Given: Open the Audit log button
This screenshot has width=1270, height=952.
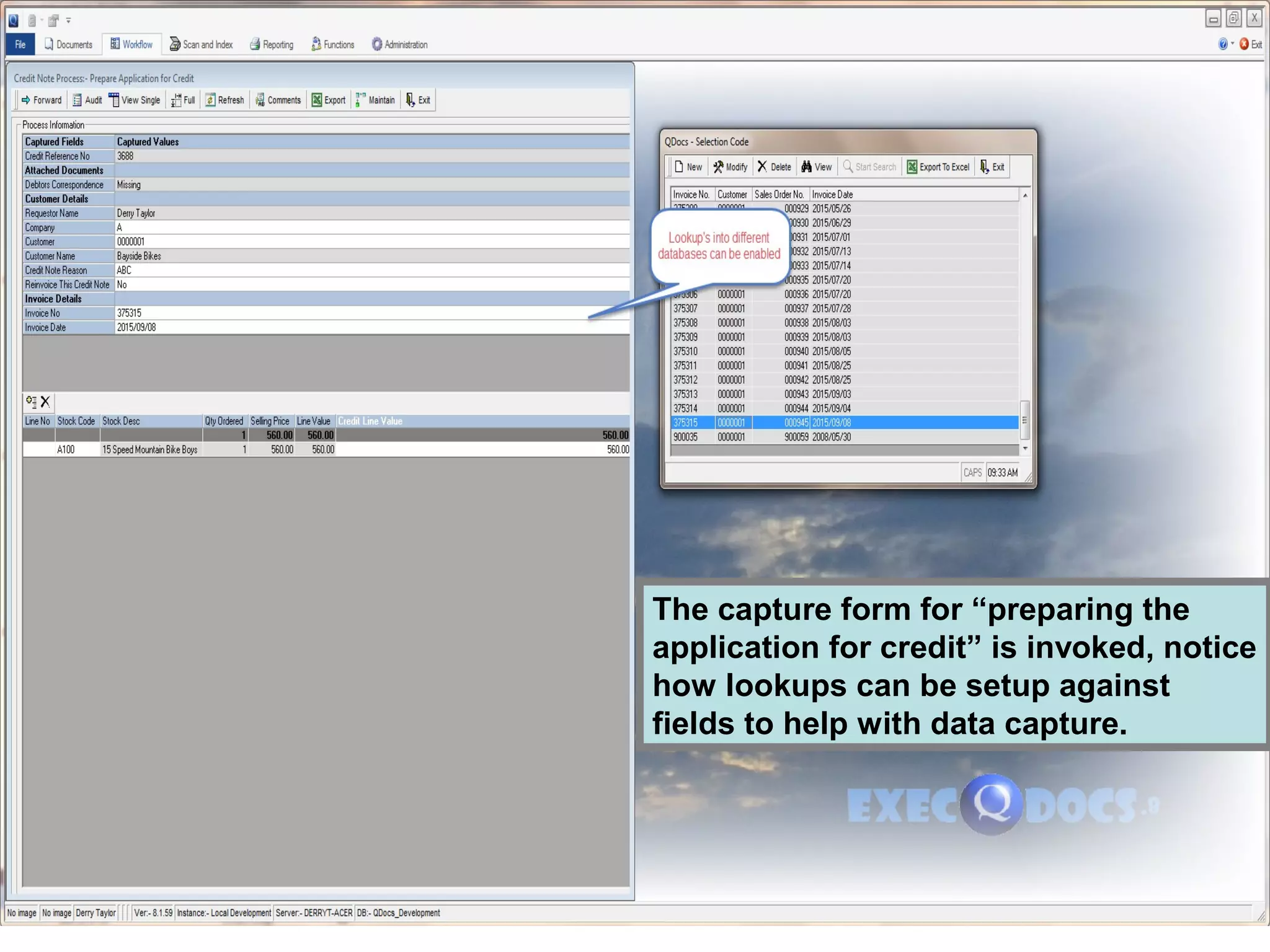Looking at the screenshot, I should pos(87,100).
